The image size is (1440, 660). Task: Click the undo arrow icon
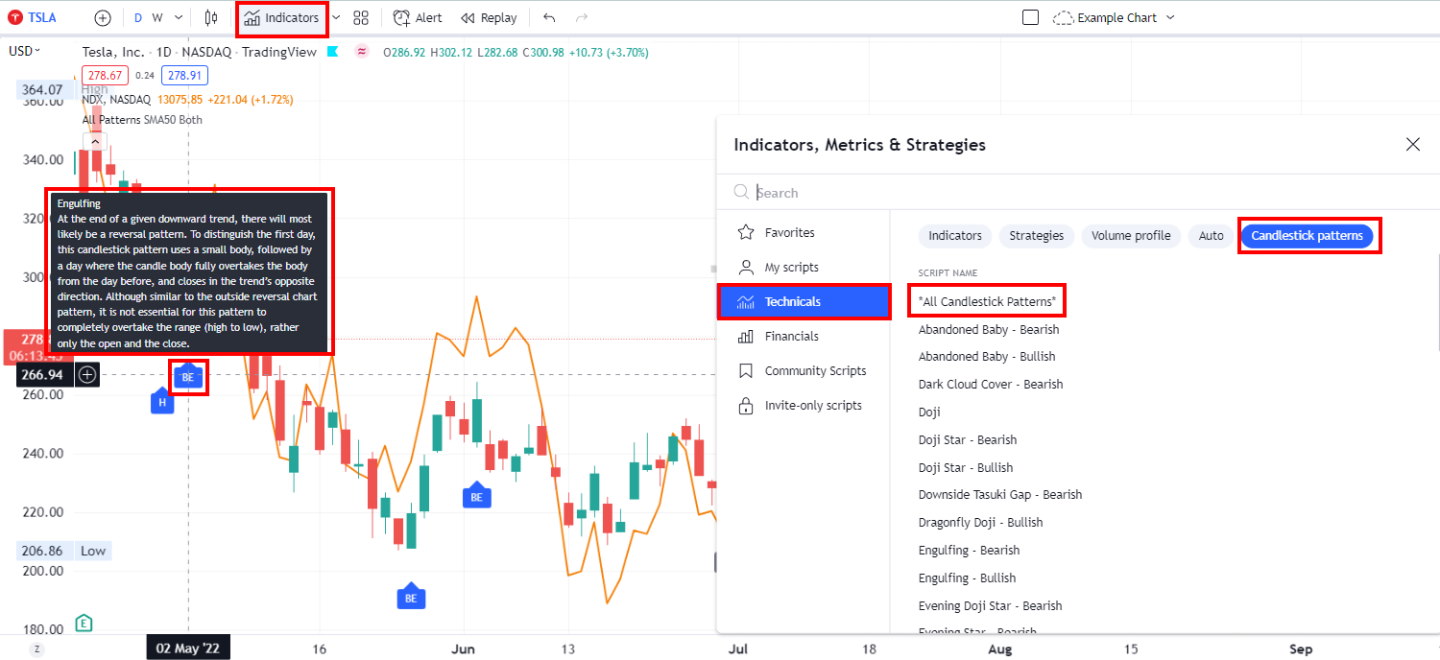pyautogui.click(x=547, y=17)
